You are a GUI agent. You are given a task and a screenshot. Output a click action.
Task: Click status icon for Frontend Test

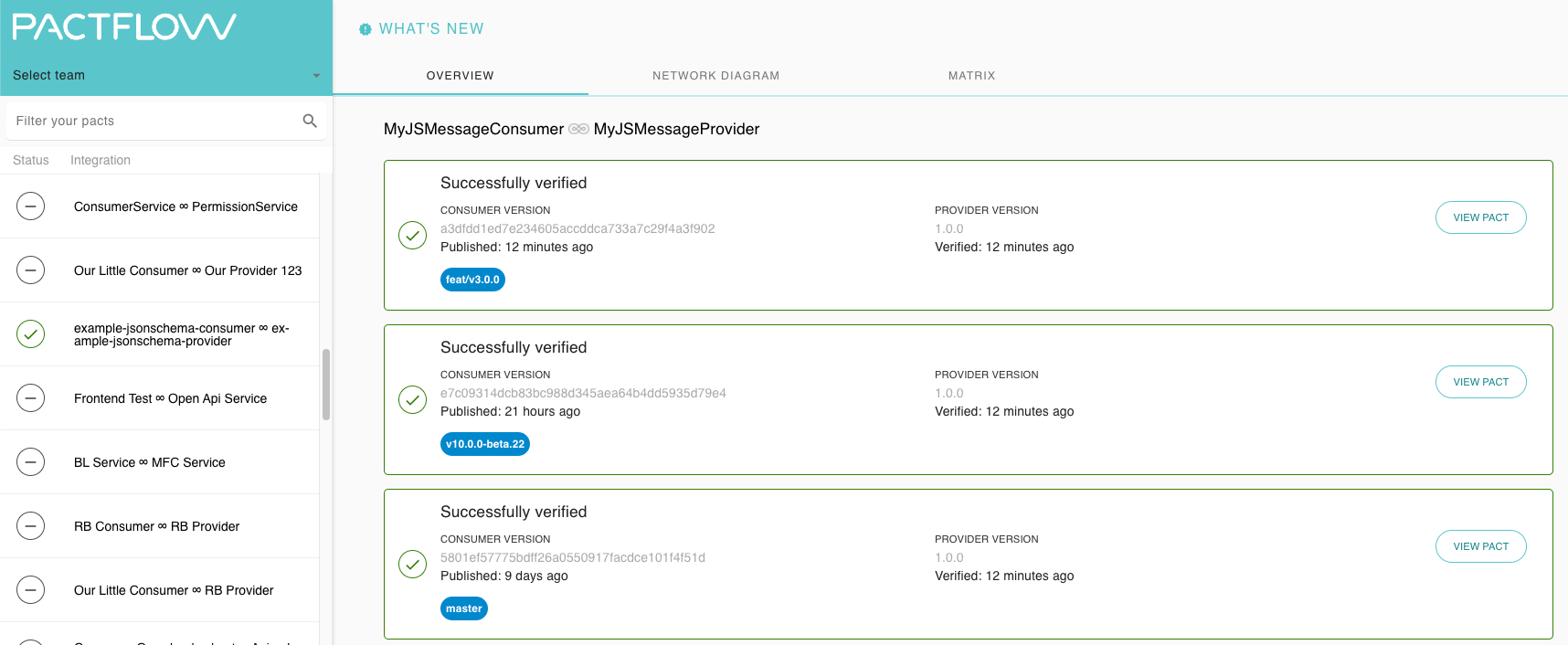31,398
